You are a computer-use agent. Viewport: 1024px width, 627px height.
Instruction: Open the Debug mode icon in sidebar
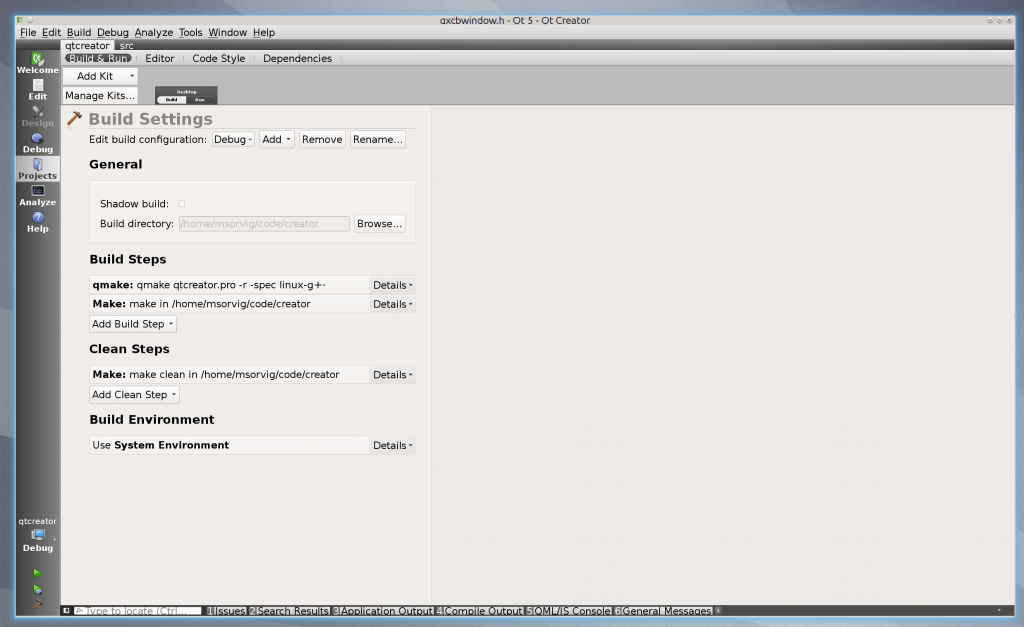point(37,142)
